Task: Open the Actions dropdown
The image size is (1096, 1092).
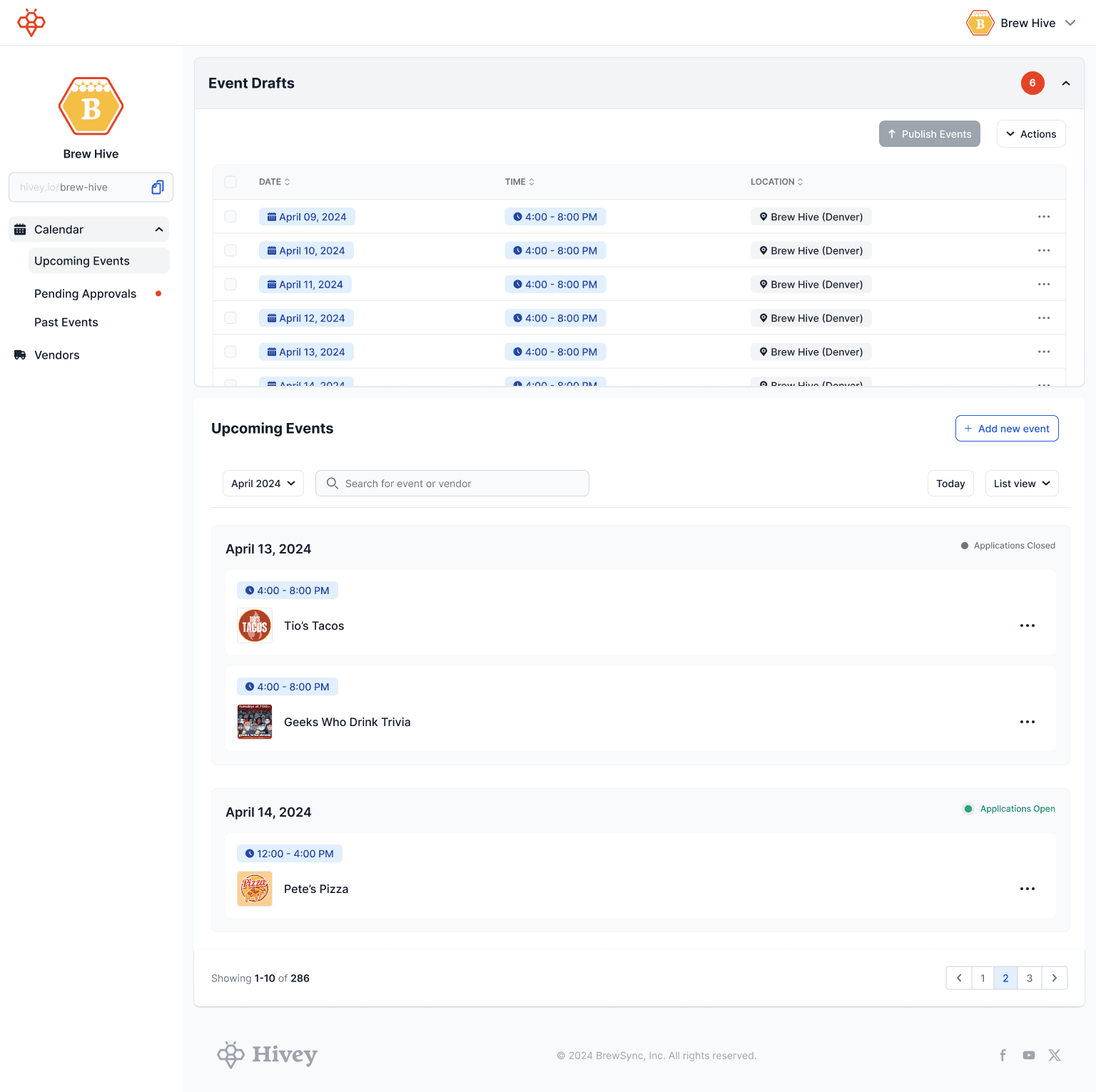Action: point(1031,134)
